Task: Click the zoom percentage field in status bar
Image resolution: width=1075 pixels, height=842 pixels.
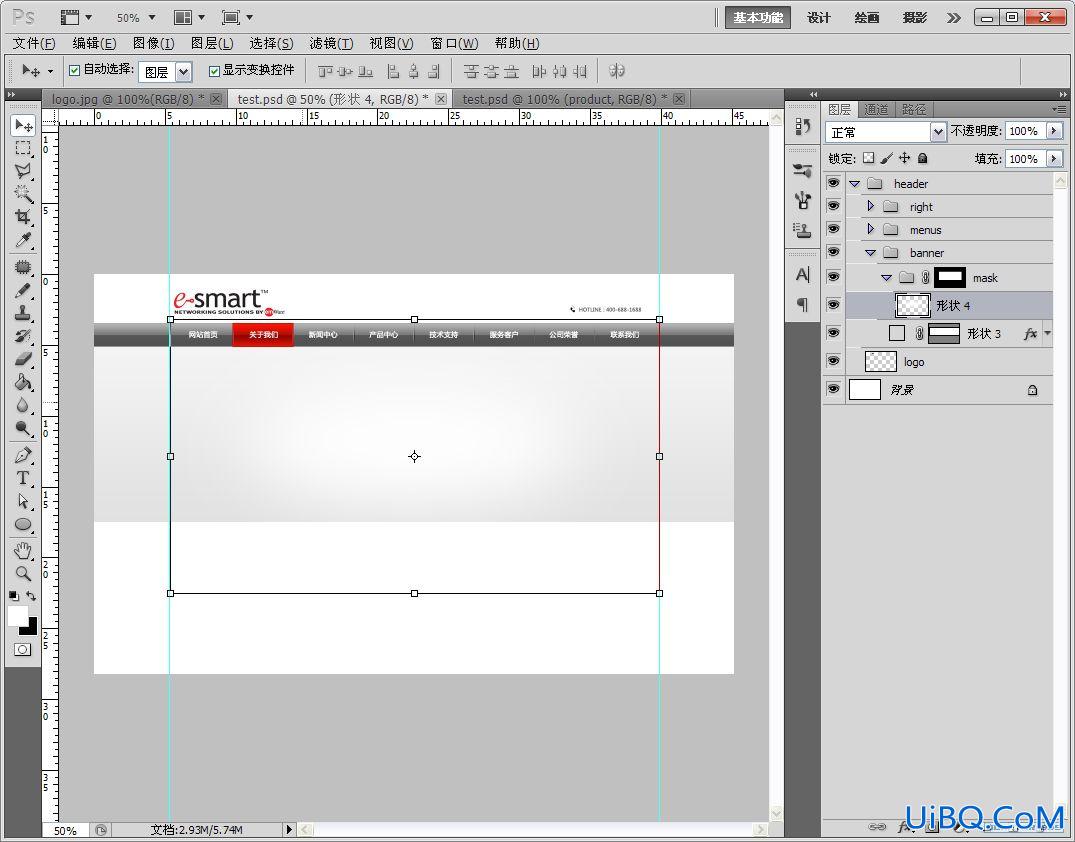Action: (65, 830)
